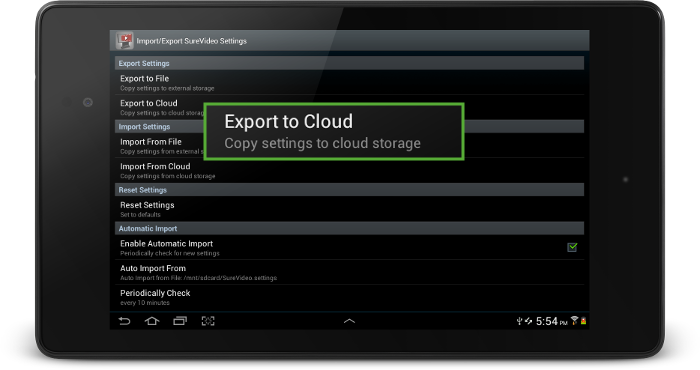Image resolution: width=700 pixels, height=370 pixels.
Task: Select Export to Cloud option
Action: (349, 107)
